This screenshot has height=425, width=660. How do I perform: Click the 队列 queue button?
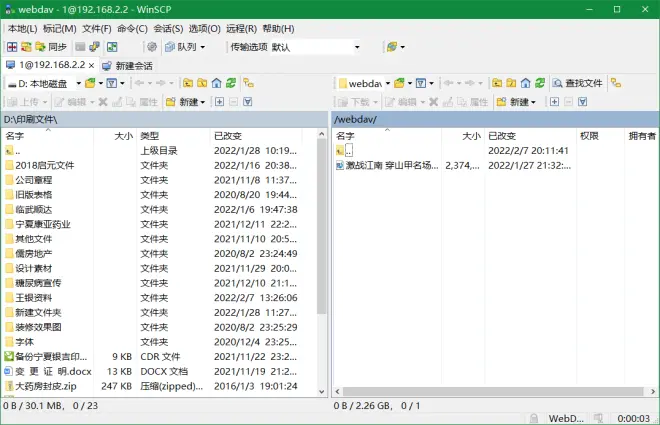[181, 47]
